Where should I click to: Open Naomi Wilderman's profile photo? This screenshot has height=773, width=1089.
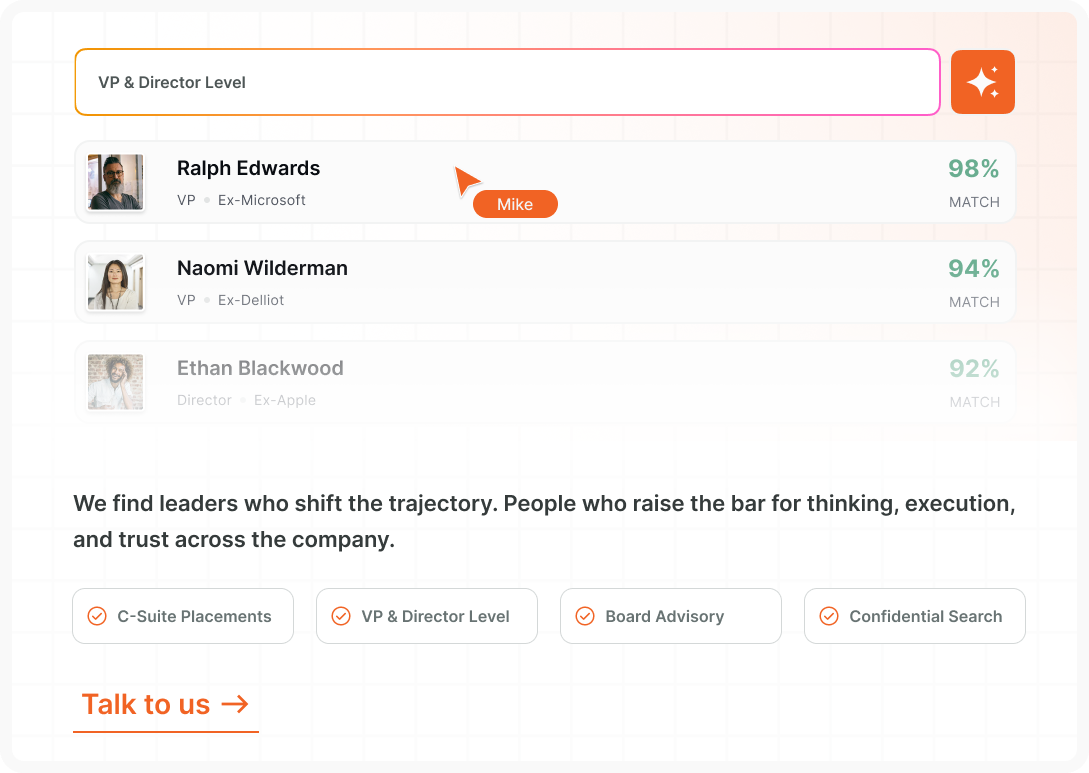pos(115,282)
